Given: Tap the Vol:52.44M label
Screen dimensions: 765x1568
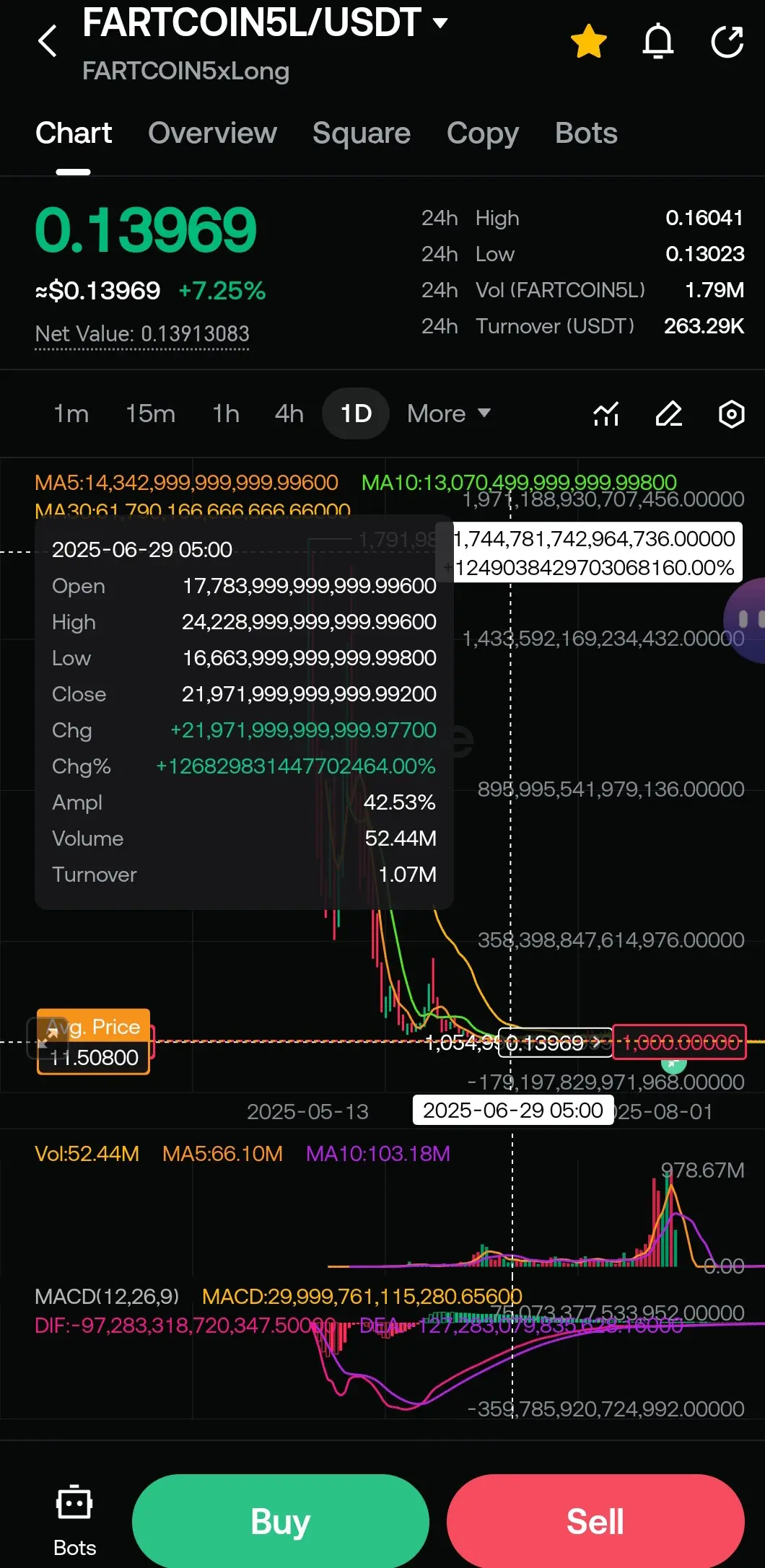Looking at the screenshot, I should [x=87, y=1153].
